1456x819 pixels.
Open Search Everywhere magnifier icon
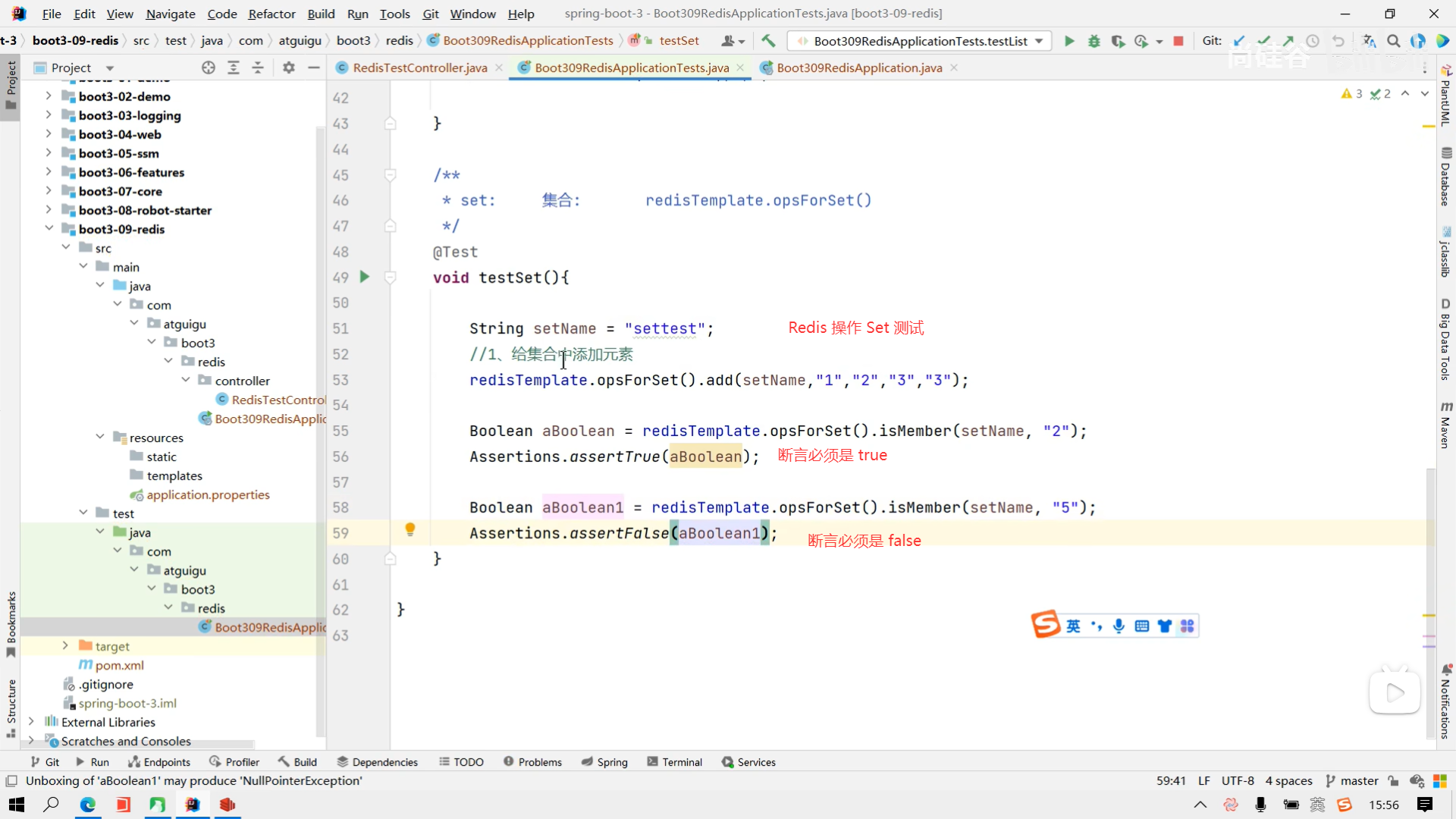1393,41
